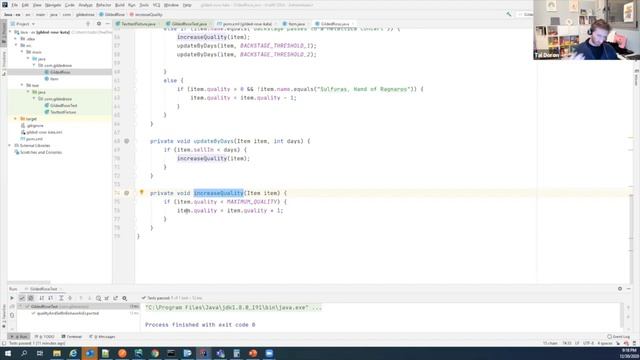Select TexttestFixture in Project tree
Image resolution: width=640 pixels, height=360 pixels.
pos(63,112)
